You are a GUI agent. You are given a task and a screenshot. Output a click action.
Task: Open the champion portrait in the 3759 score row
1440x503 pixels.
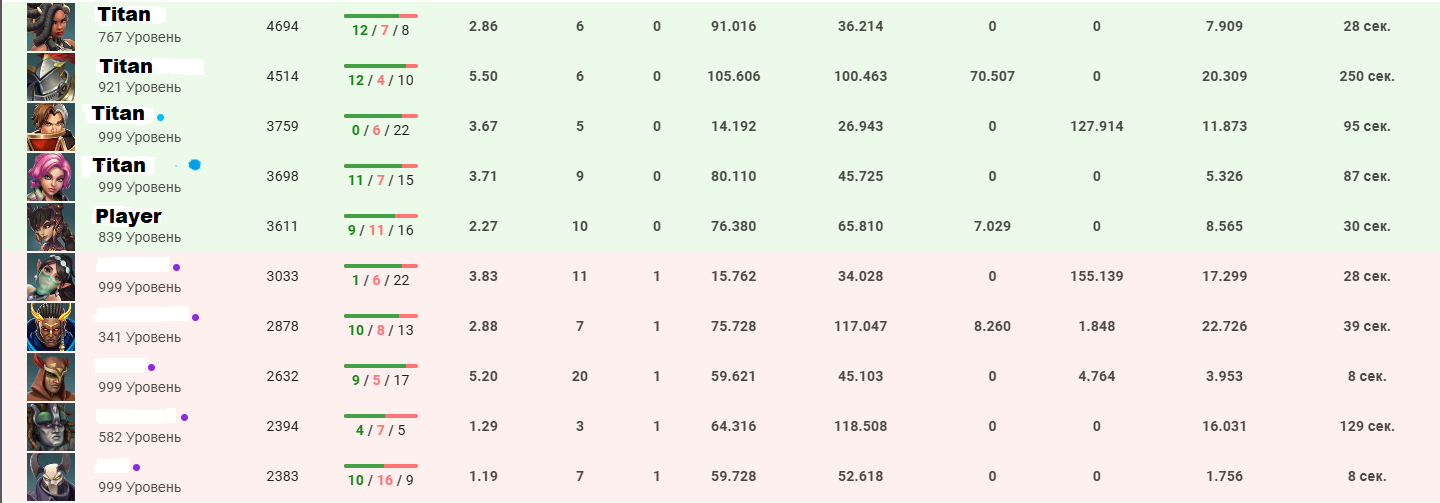[51, 126]
